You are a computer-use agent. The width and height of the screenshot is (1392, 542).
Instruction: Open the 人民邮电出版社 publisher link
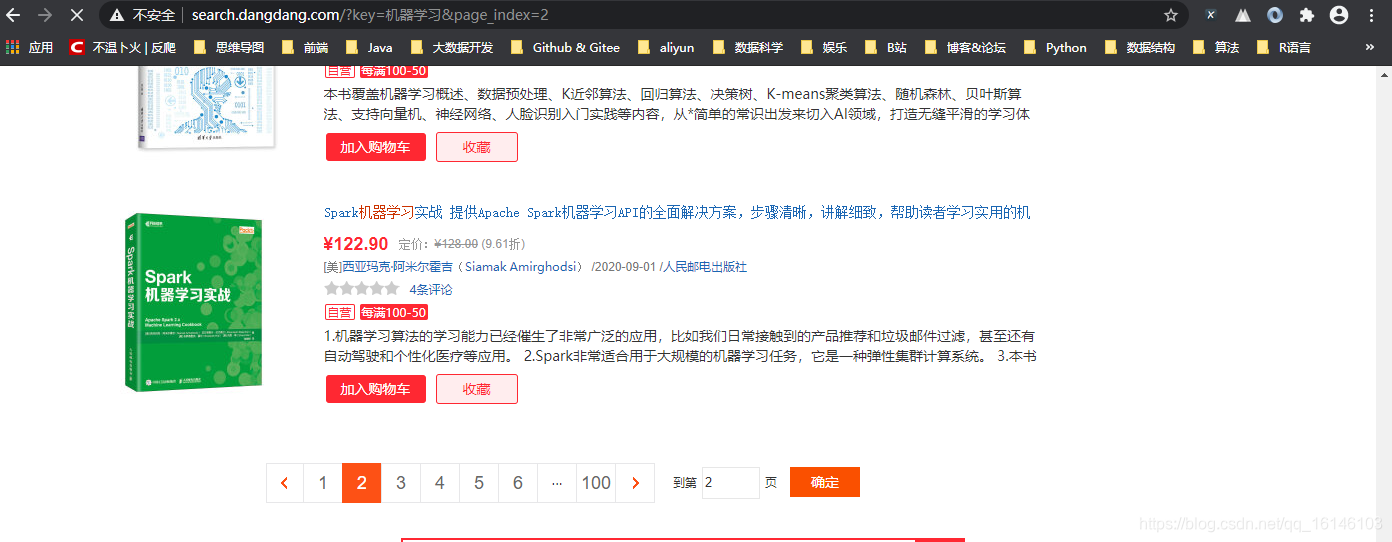(706, 267)
